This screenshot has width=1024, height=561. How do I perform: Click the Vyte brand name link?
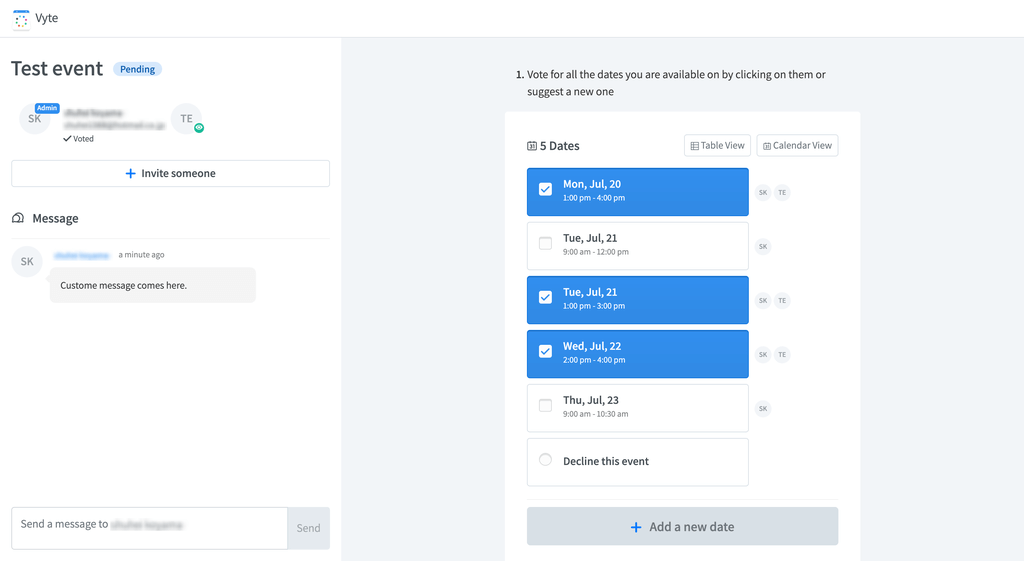tap(46, 18)
